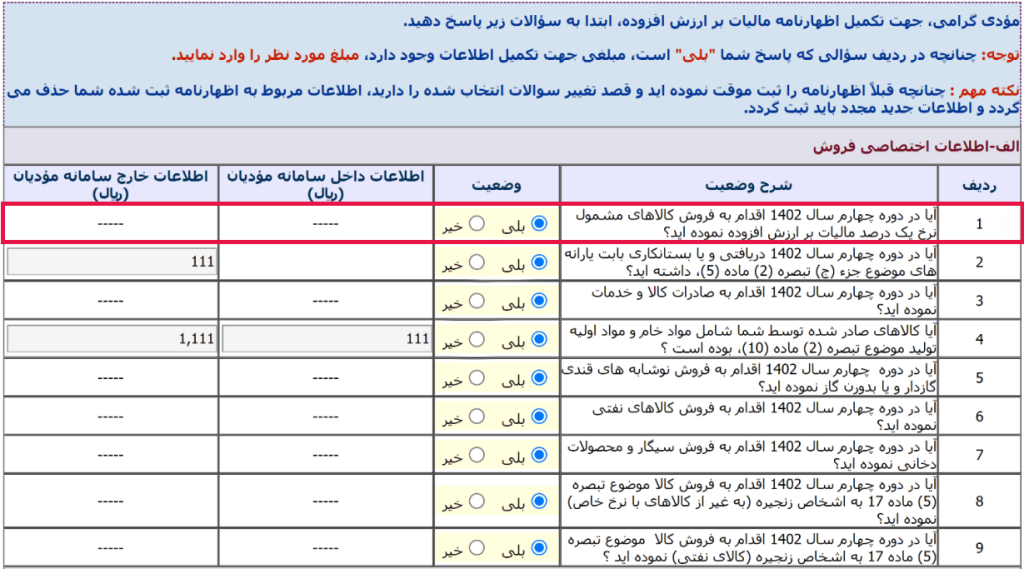Select خیر radio in row 7
The height and width of the screenshot is (569, 1024).
tap(477, 455)
